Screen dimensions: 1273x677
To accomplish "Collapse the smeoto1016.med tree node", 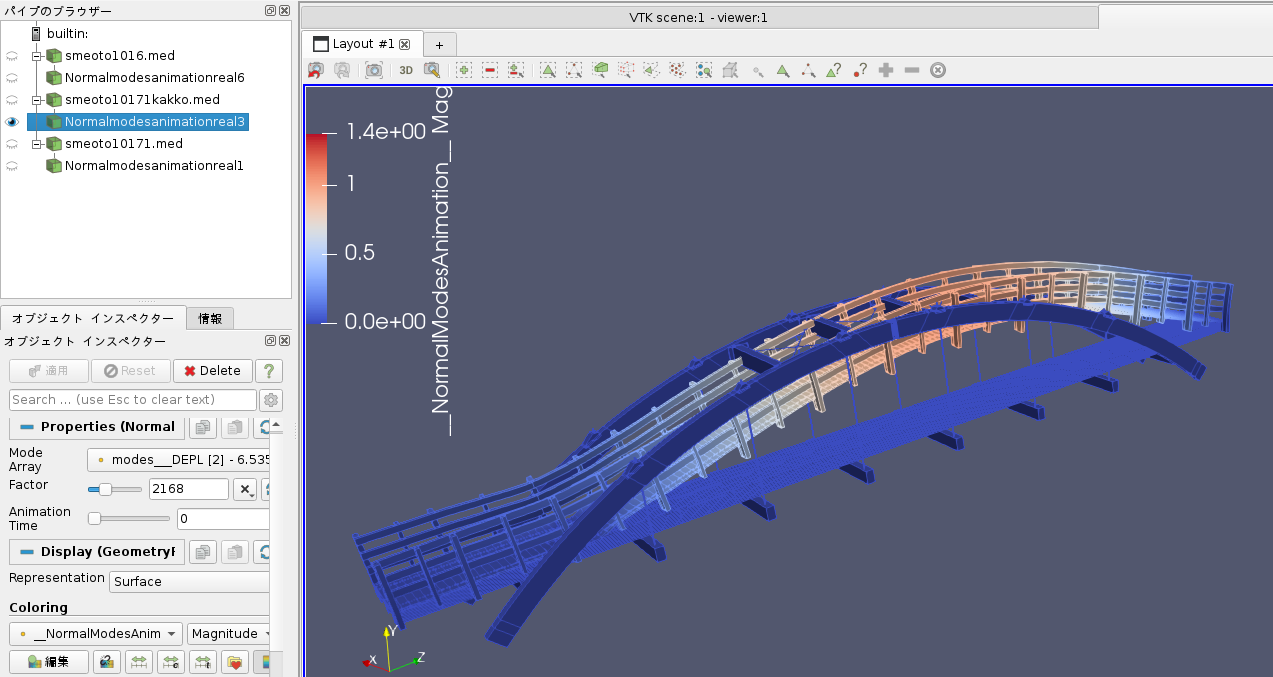I will (x=35, y=56).
